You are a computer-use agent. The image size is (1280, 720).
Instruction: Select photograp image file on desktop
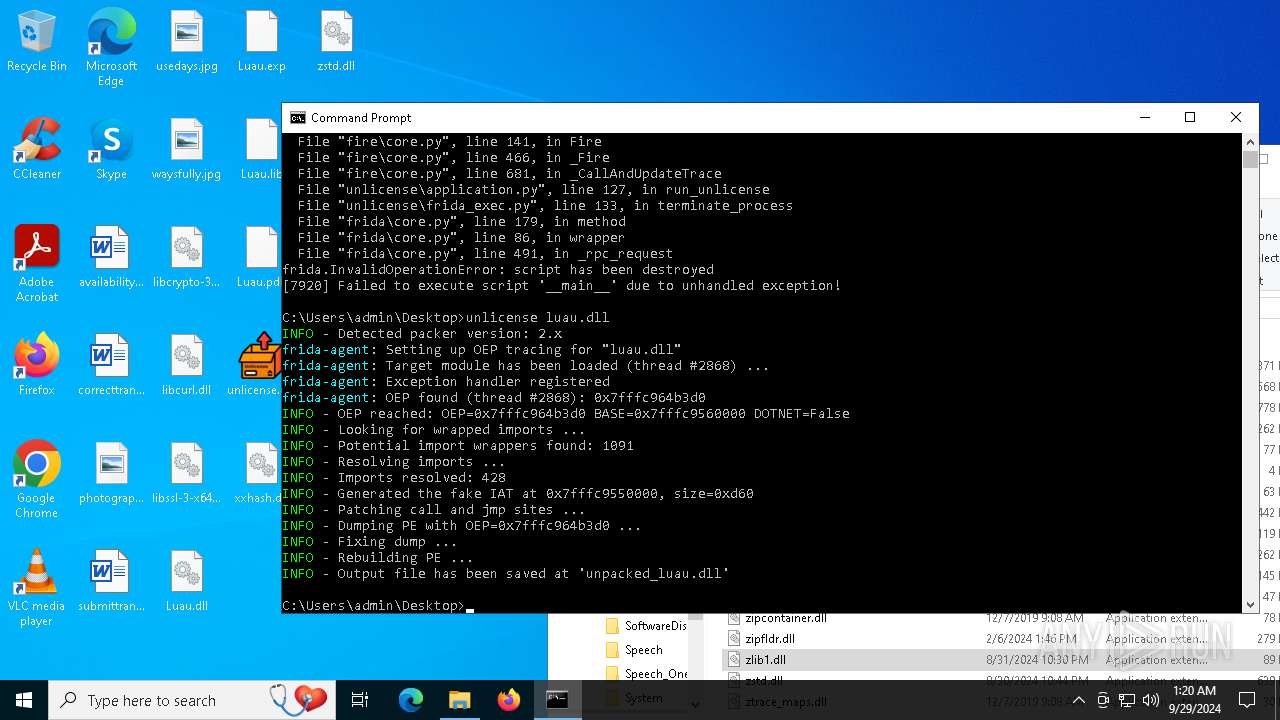click(111, 474)
